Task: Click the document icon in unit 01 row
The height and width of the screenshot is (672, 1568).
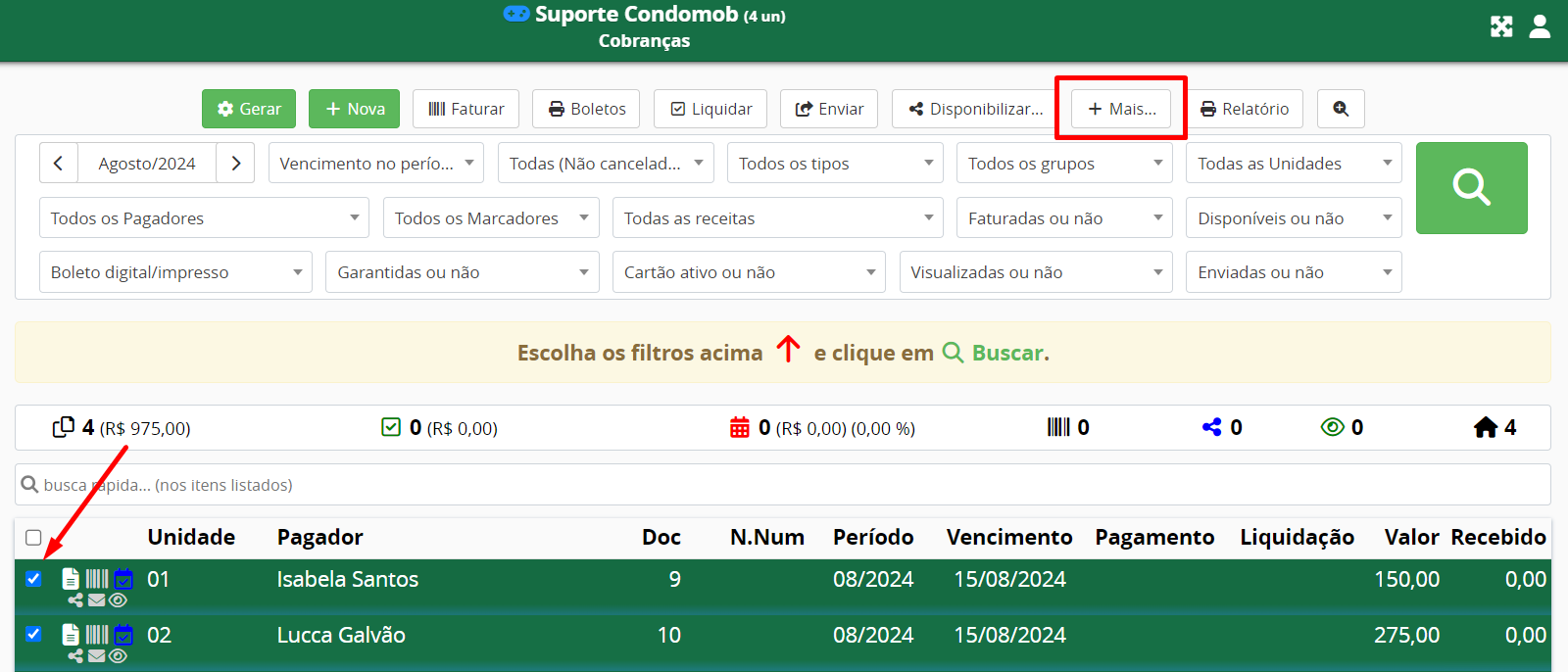Action: 71,579
